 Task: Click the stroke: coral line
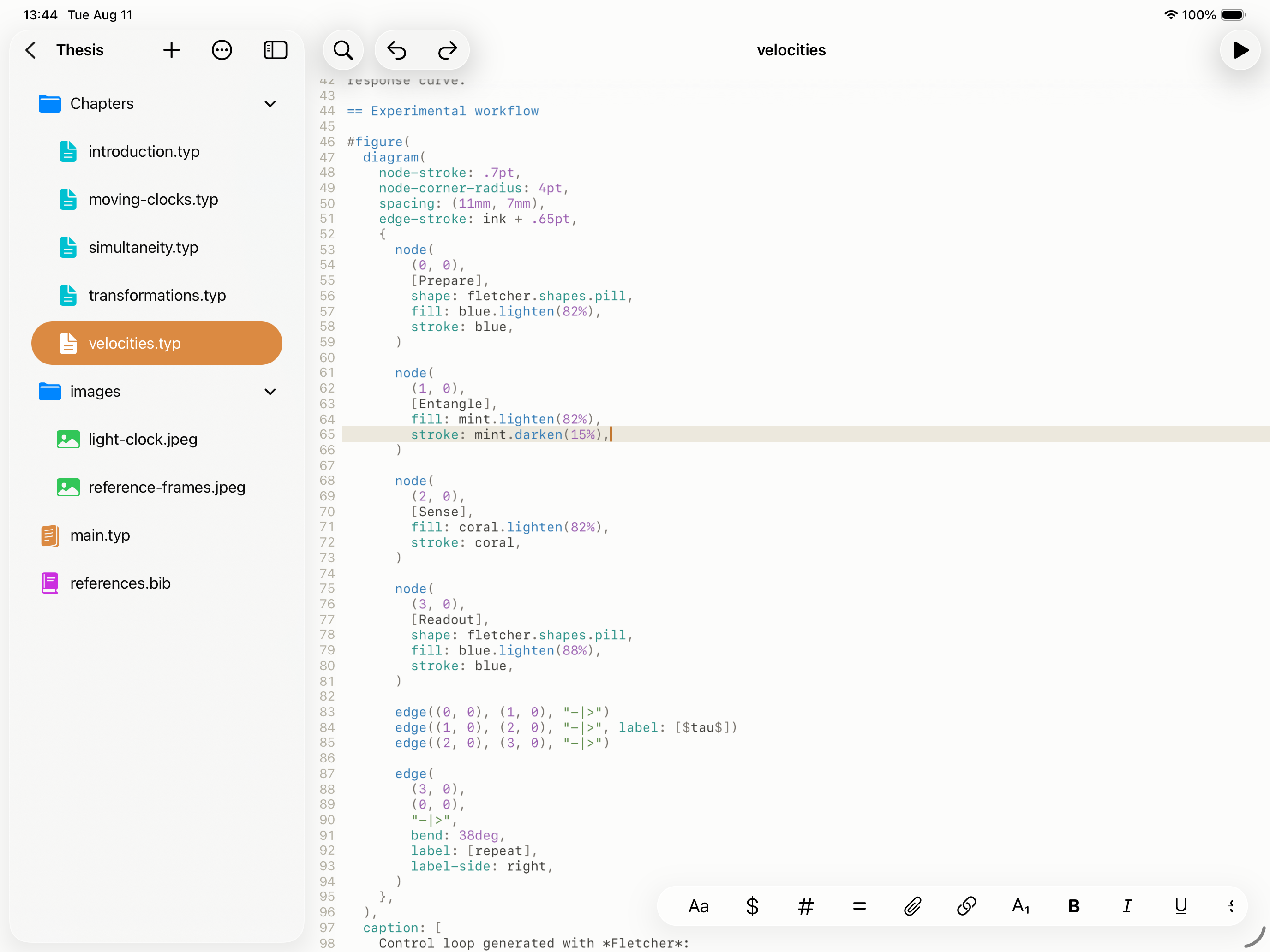coord(466,543)
